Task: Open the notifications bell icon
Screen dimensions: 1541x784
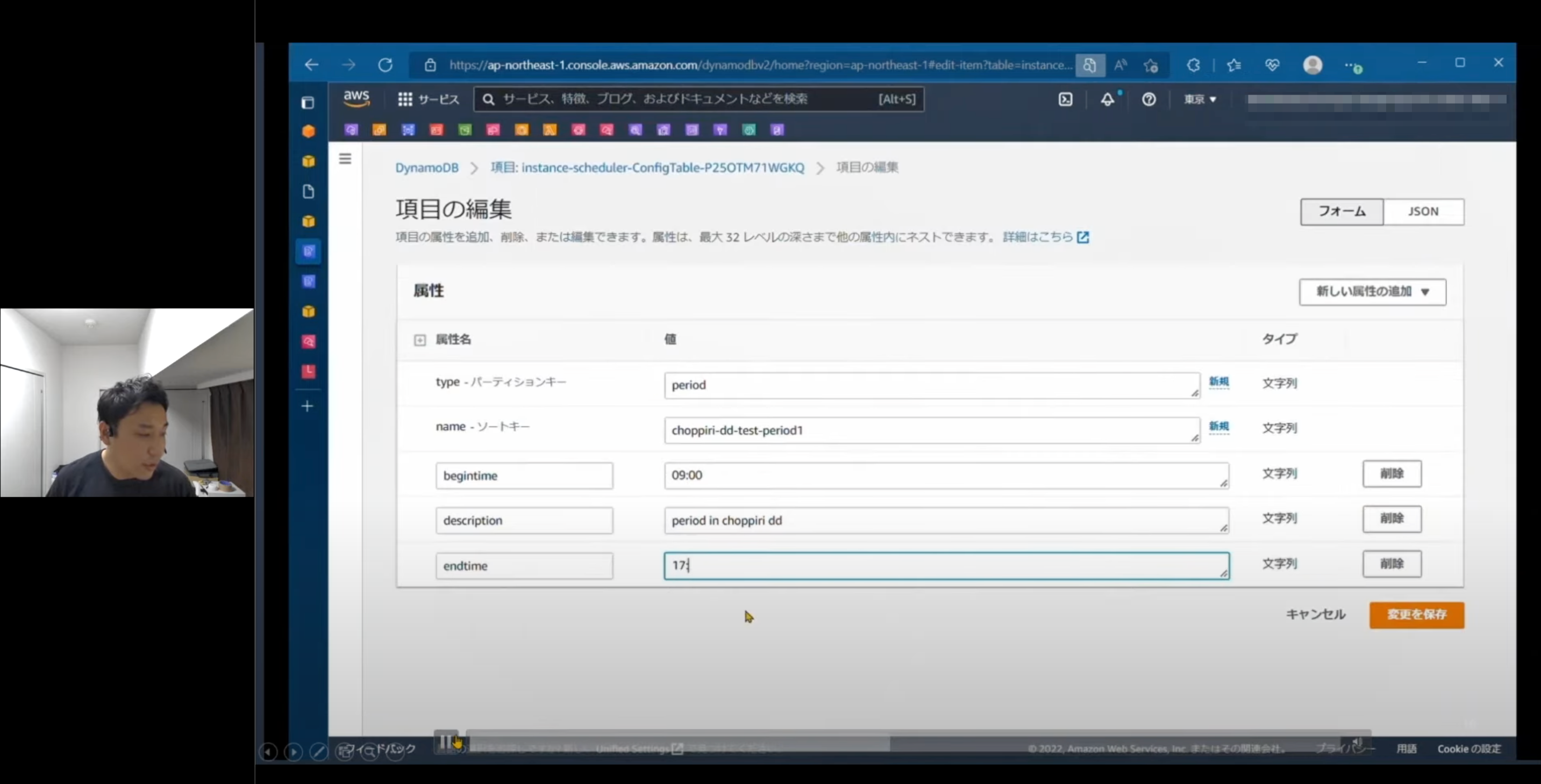Action: click(1107, 99)
